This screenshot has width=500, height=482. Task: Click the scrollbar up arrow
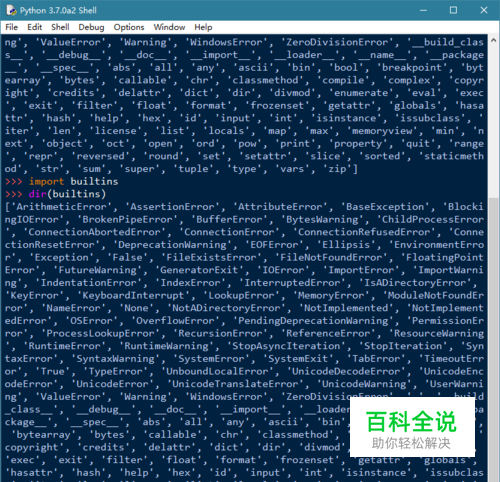click(494, 40)
